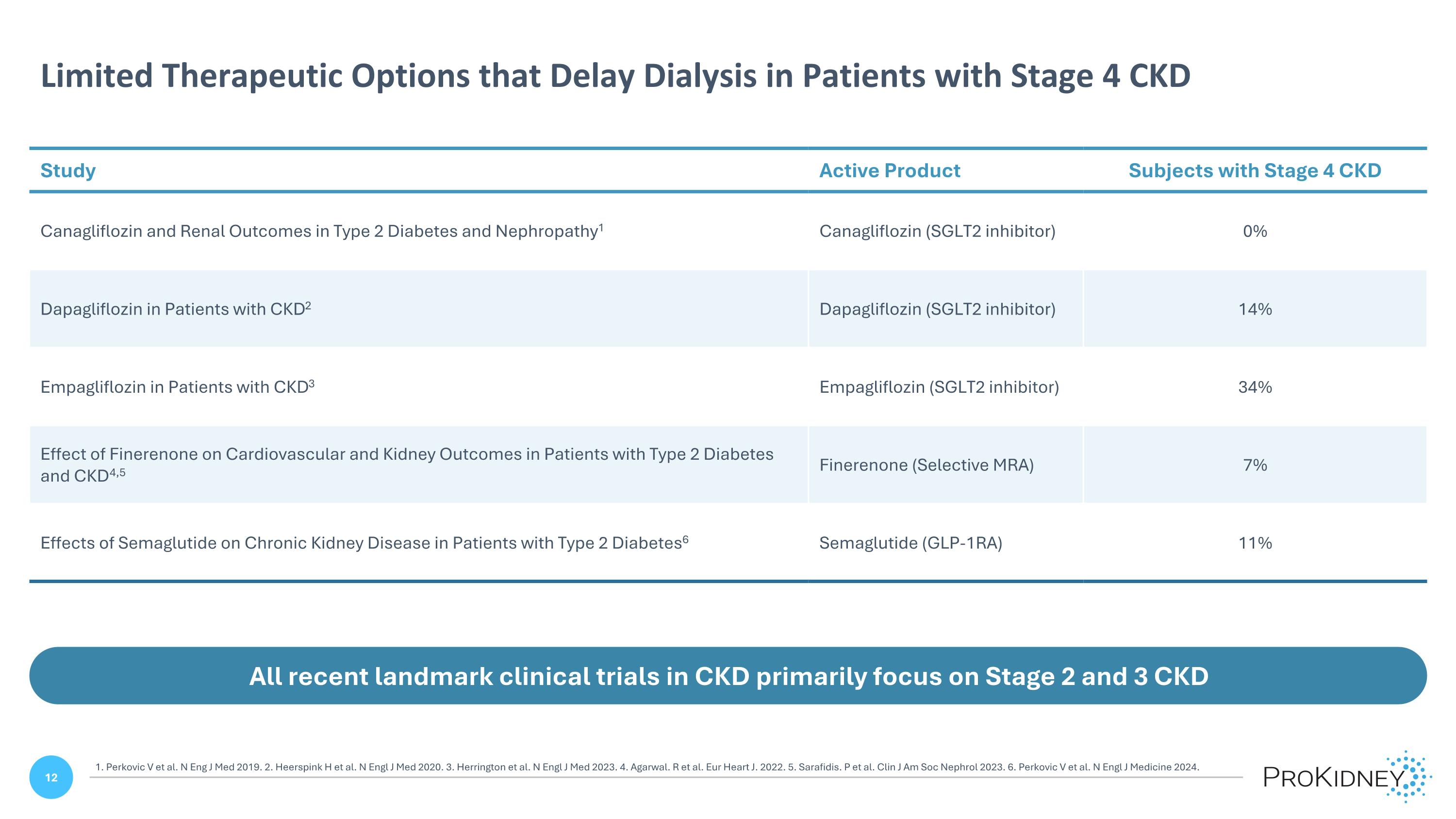Click the slide number 12 badge
1456x819 pixels.
click(51, 777)
